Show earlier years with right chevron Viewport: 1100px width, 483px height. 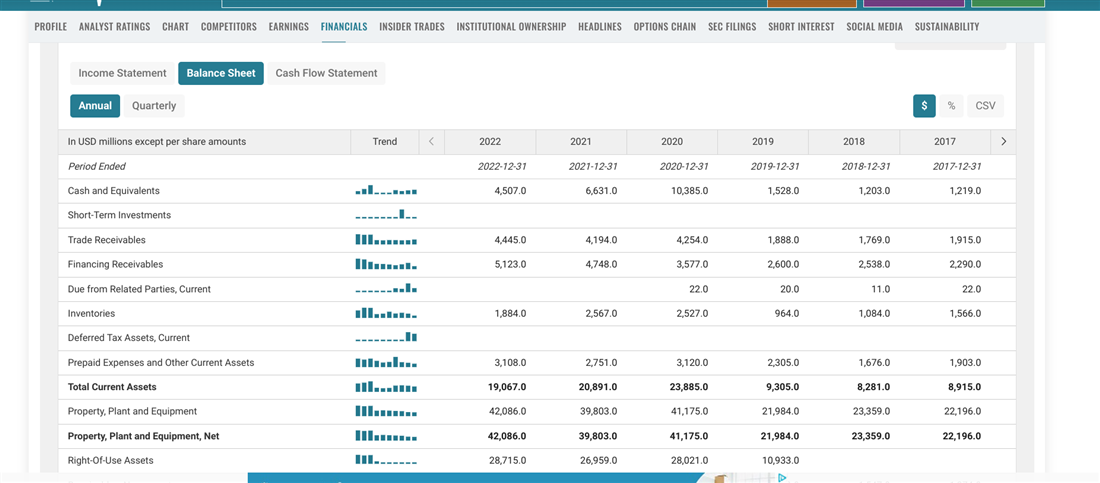1003,142
